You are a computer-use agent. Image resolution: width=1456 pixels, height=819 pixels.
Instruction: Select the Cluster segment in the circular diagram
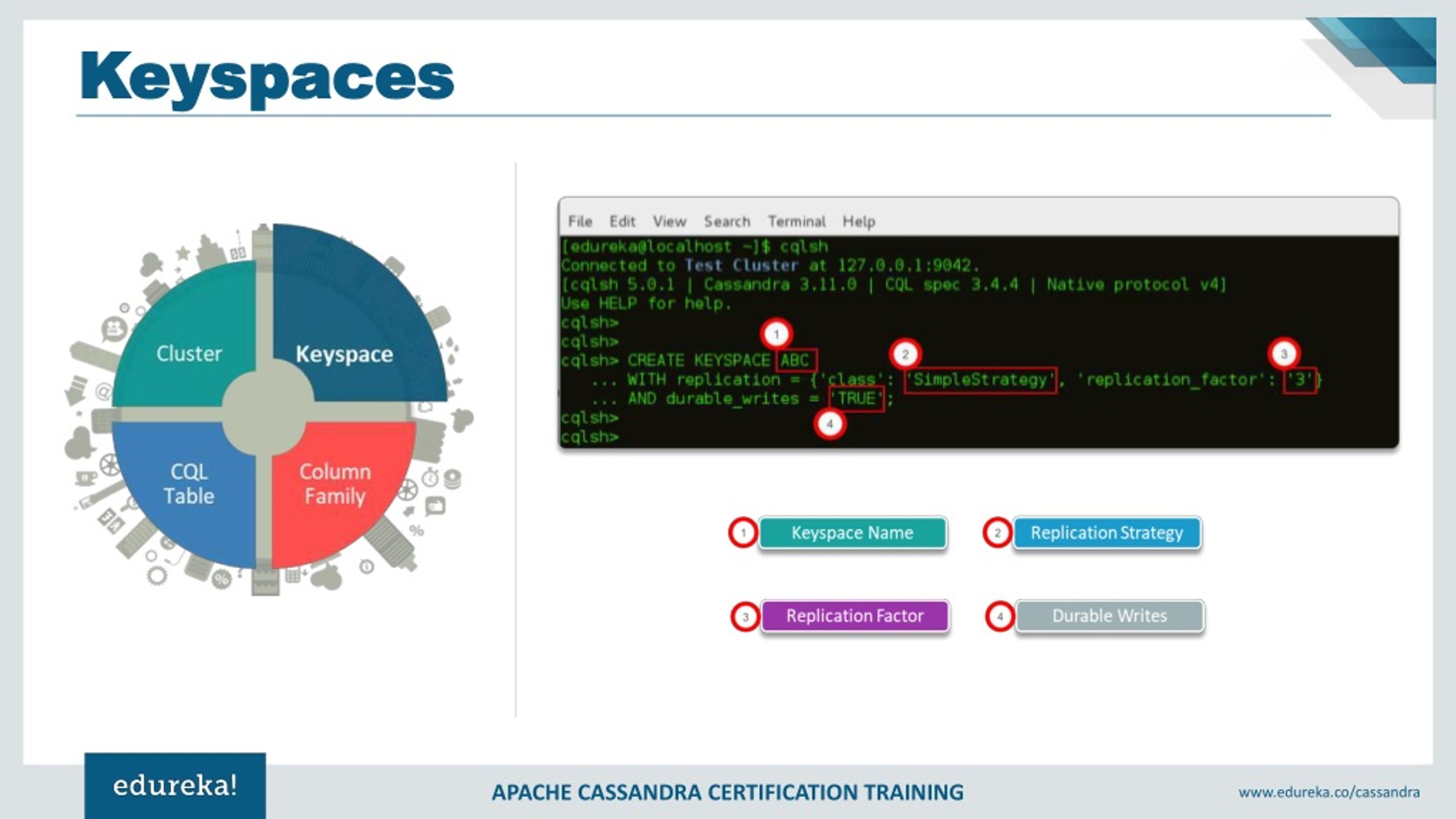(x=188, y=353)
